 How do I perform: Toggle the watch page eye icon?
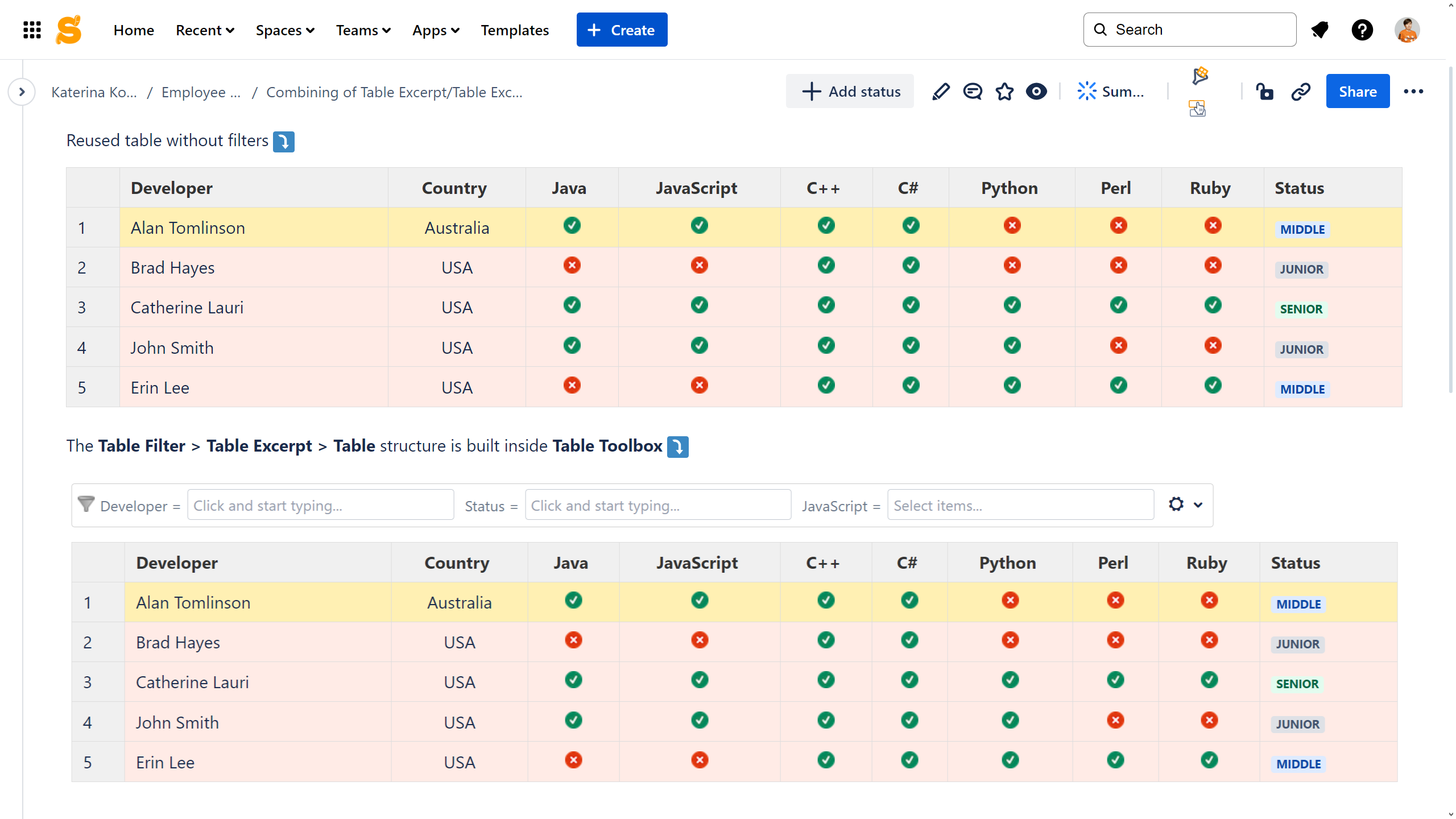click(1036, 92)
